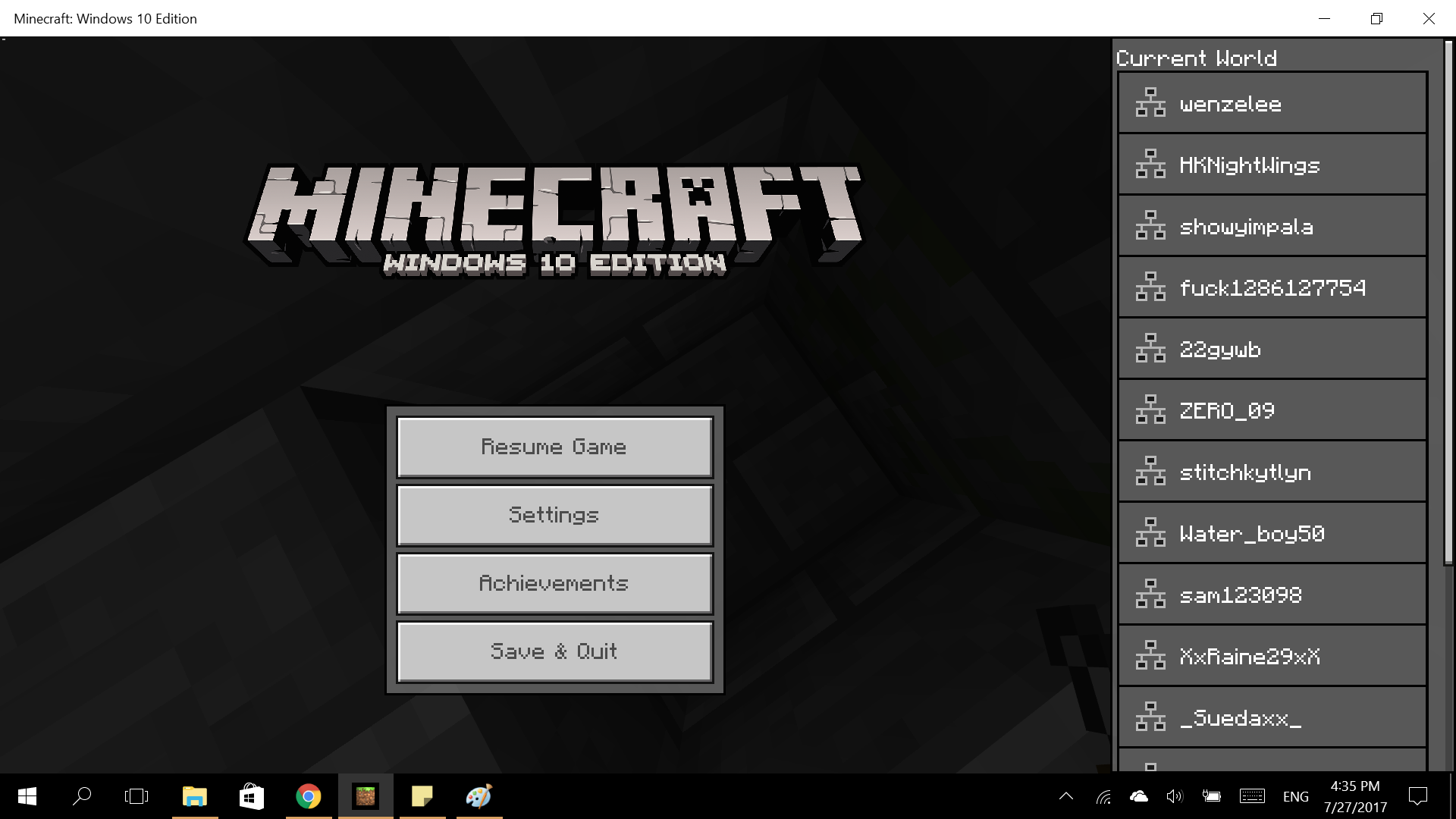Open the volume control in tray
Screen dimensions: 1456x819
[x=1175, y=796]
